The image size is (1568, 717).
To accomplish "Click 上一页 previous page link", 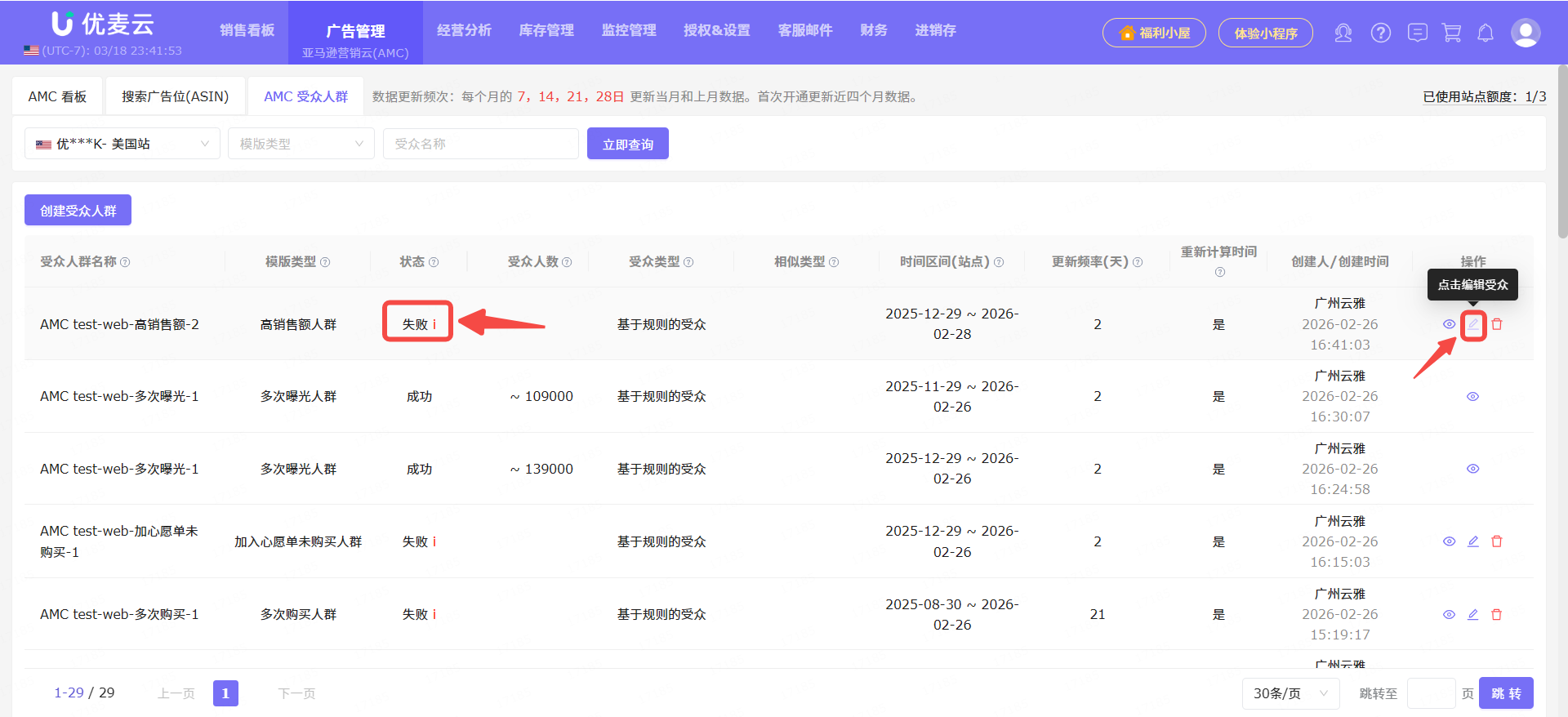I will pos(176,693).
